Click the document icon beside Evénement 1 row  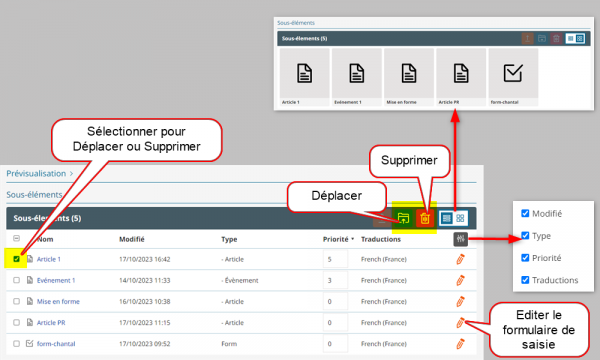coord(30,280)
